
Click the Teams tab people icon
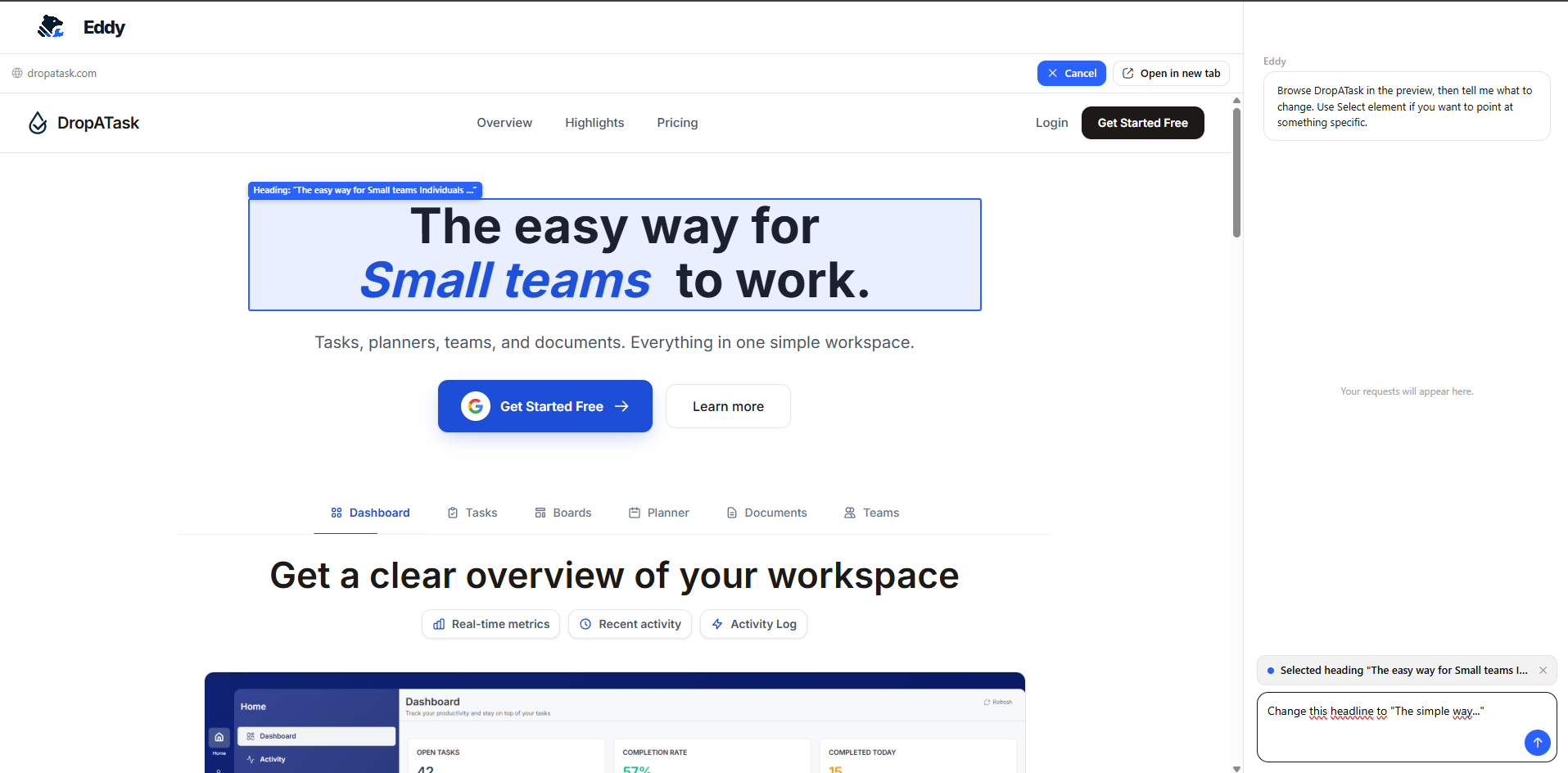[850, 513]
